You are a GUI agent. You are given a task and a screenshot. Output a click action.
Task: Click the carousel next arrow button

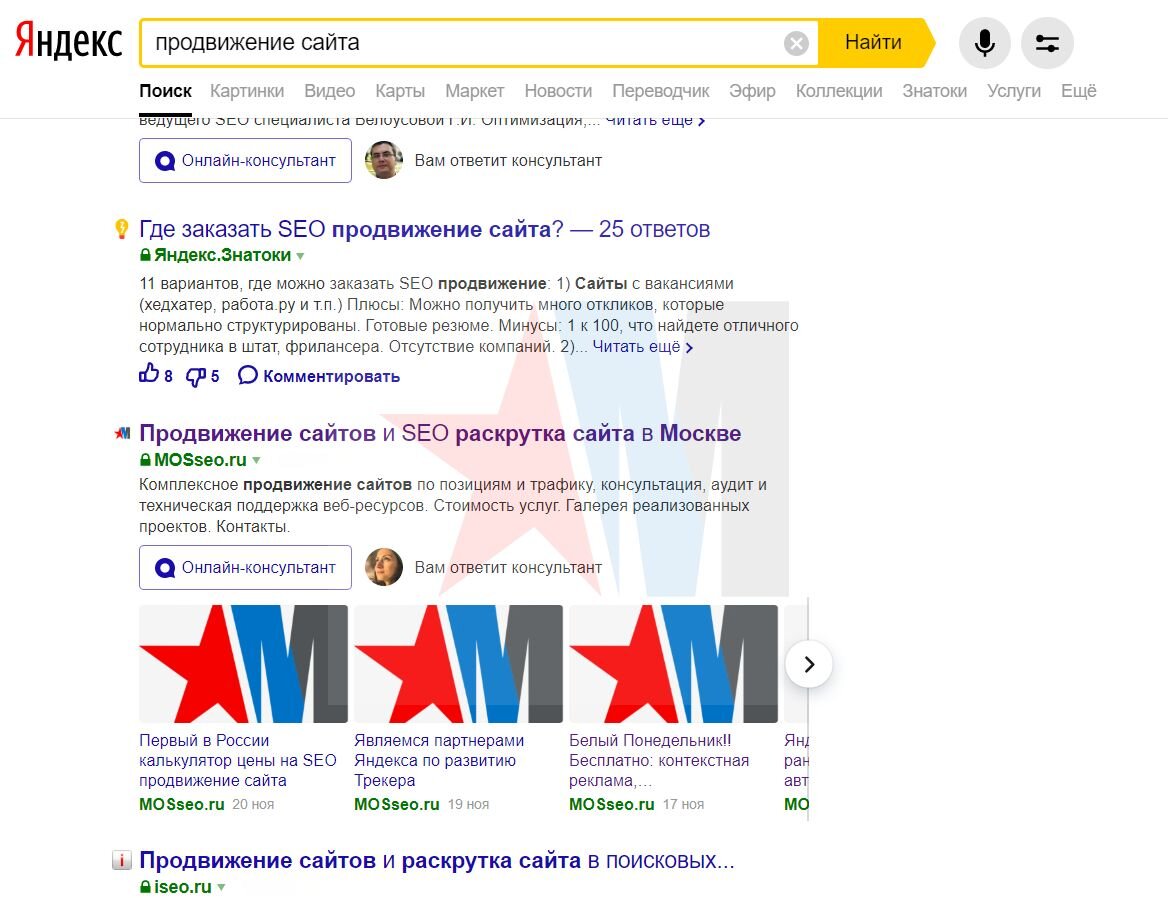[809, 663]
